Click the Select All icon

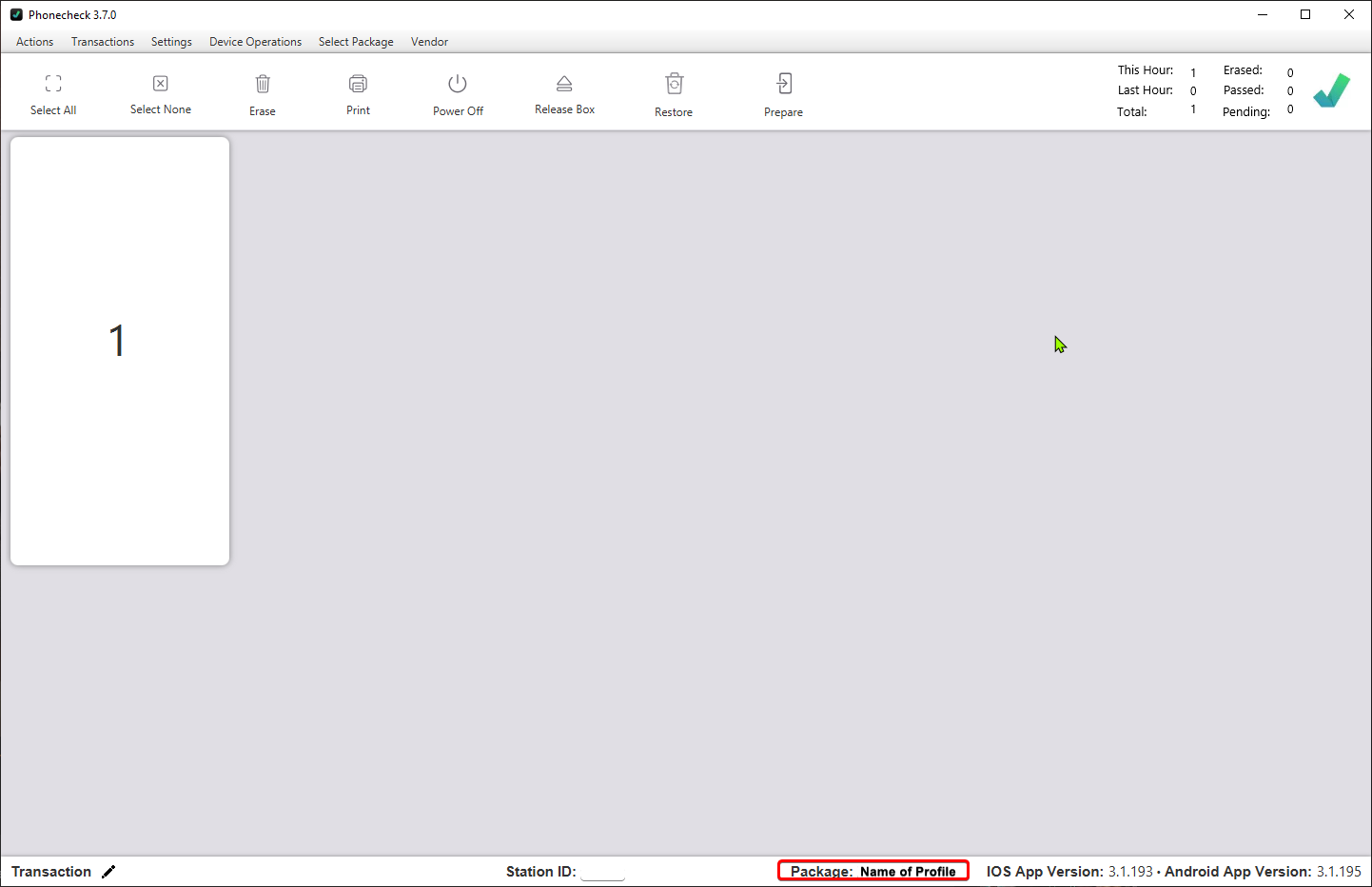53,84
